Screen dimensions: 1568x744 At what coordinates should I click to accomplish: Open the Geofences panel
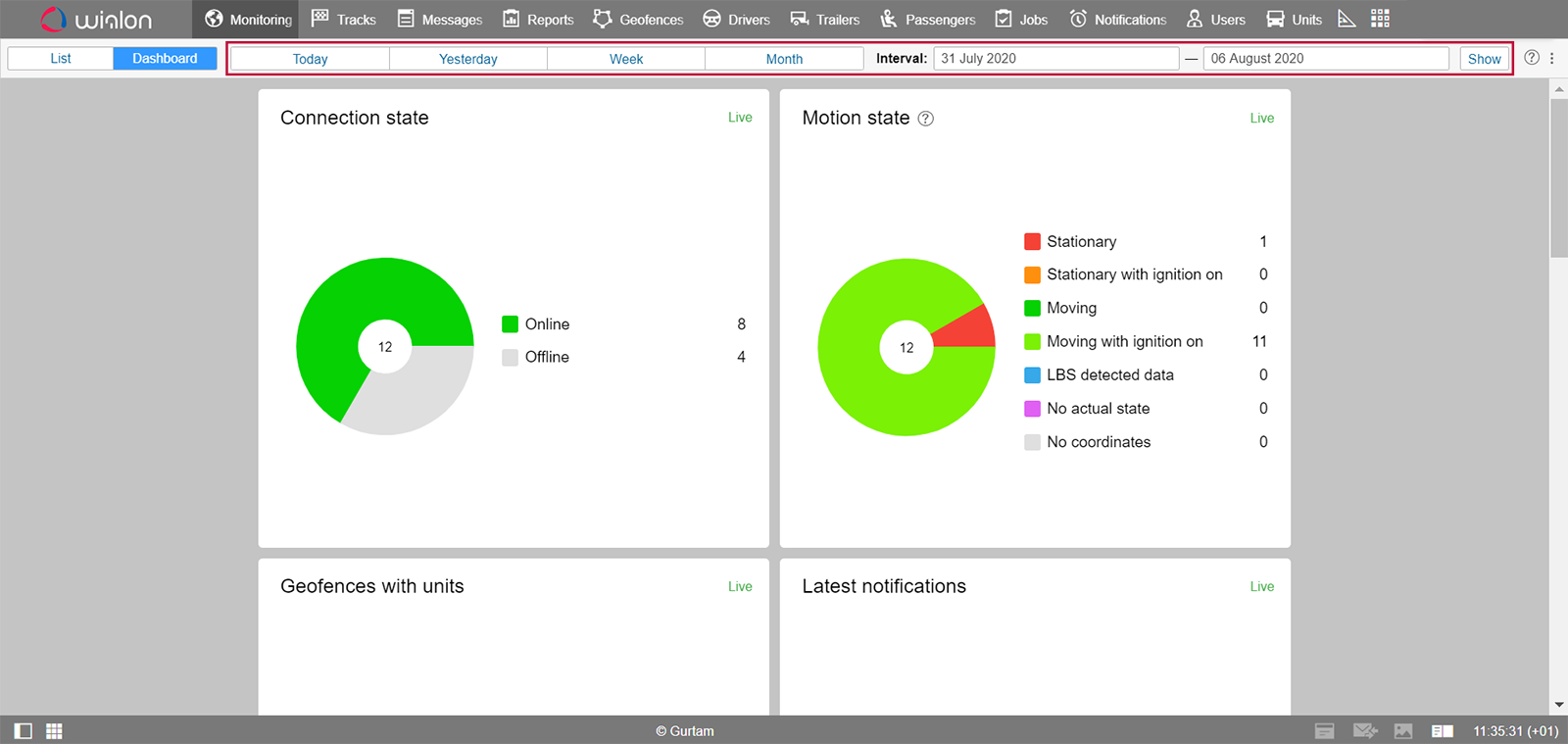pyautogui.click(x=638, y=20)
